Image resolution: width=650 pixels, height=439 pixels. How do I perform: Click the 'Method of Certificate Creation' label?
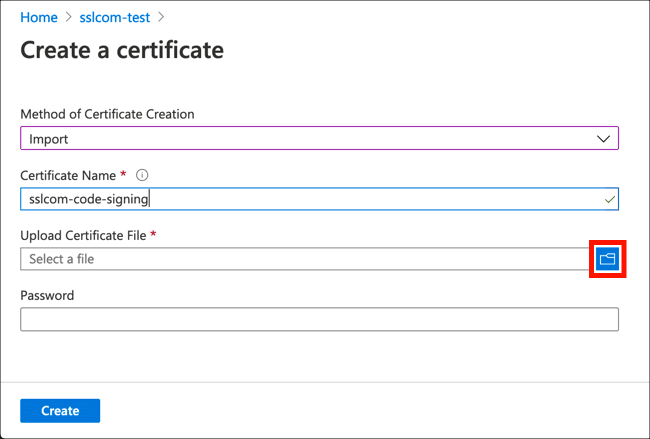[107, 114]
